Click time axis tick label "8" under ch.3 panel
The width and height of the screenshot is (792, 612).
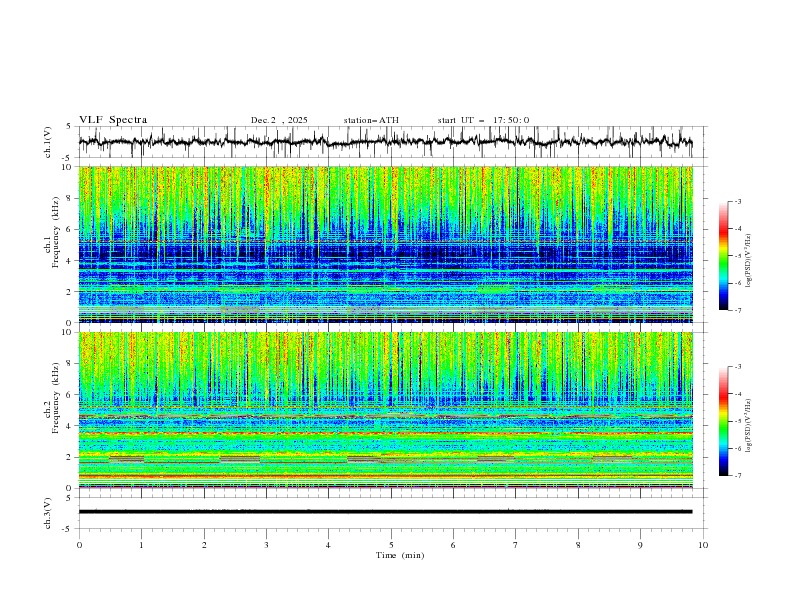point(578,545)
